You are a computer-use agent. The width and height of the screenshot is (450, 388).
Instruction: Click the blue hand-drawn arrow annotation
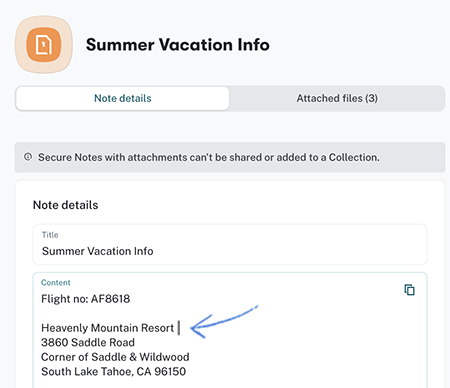[x=224, y=321]
